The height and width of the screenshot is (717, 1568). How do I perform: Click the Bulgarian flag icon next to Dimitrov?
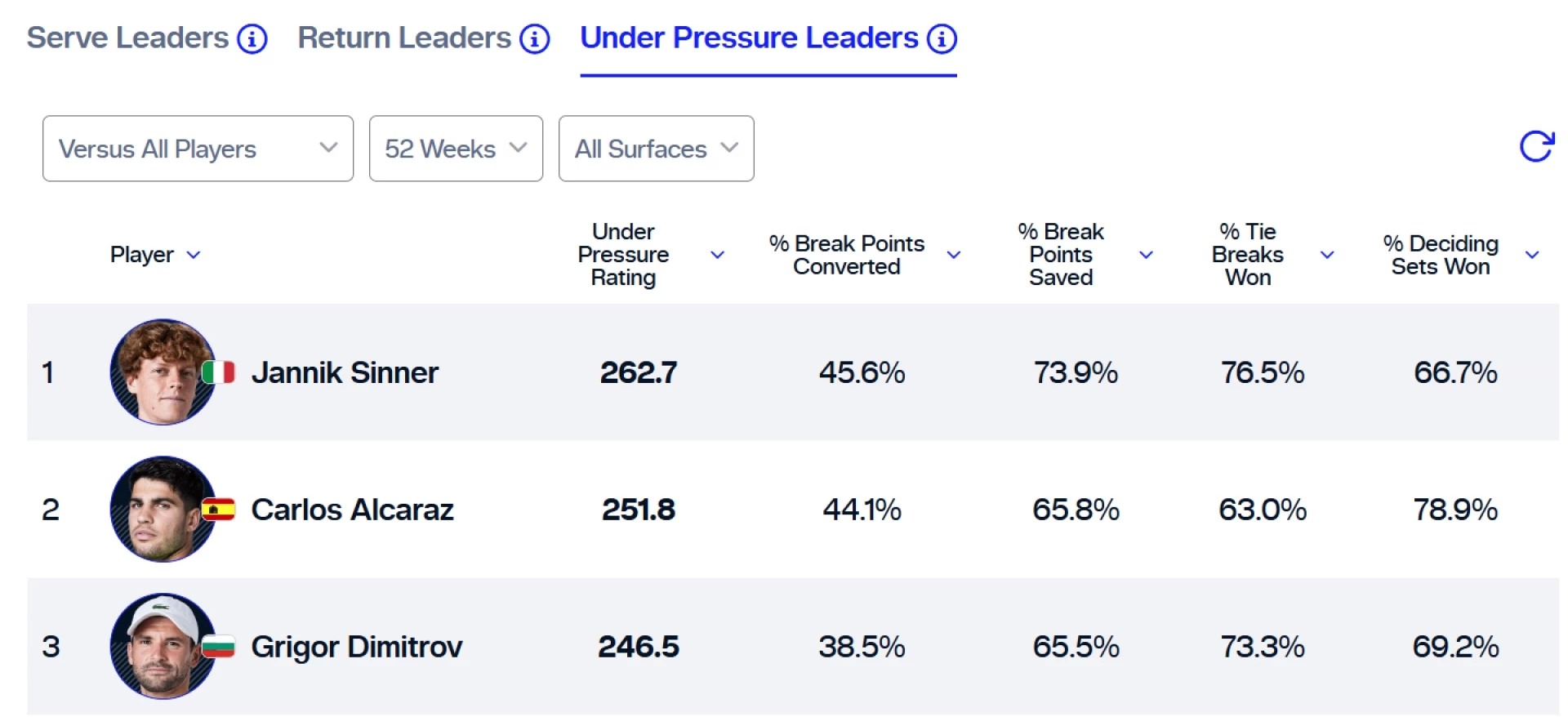[x=219, y=647]
